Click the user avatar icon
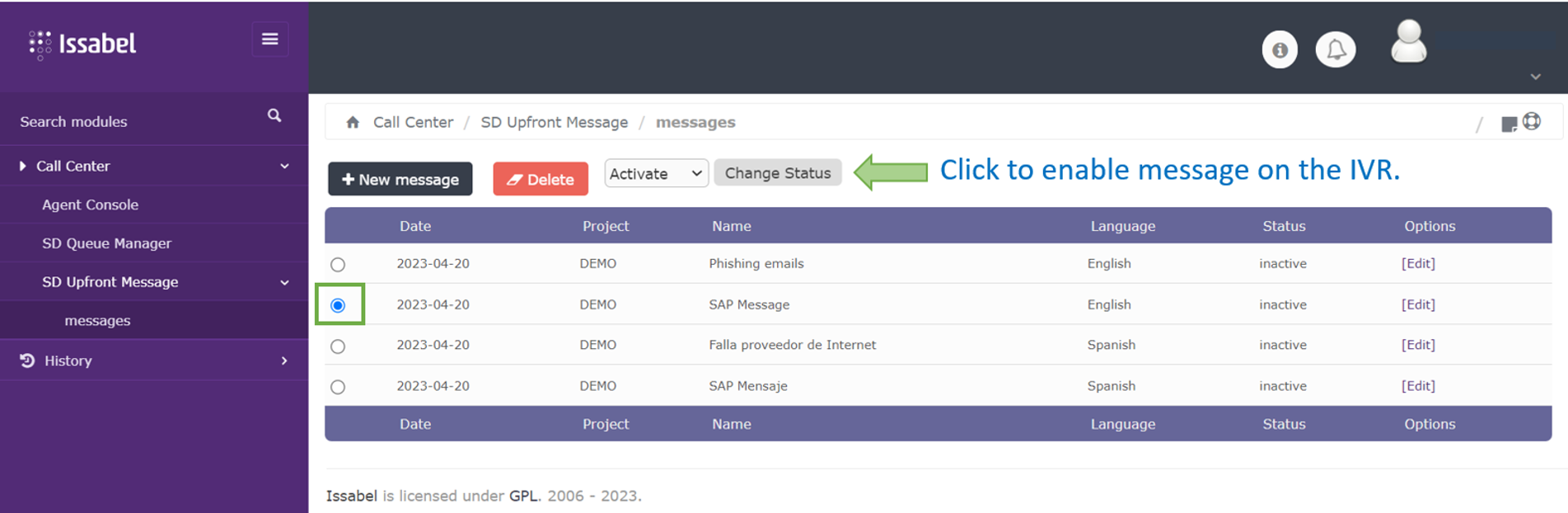The image size is (1568, 513). click(x=1408, y=42)
